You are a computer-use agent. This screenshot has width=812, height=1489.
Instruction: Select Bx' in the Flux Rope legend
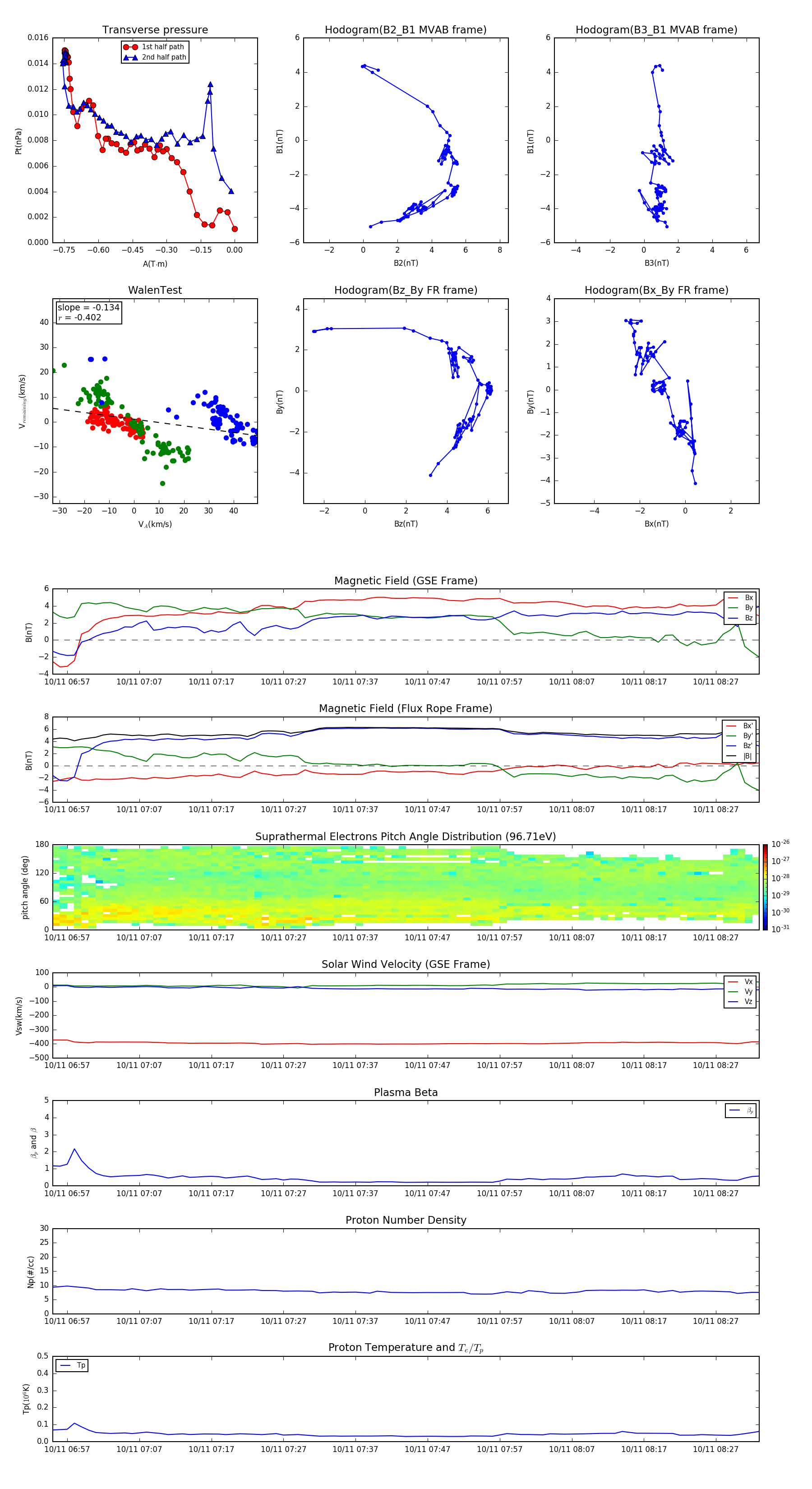coord(739,726)
